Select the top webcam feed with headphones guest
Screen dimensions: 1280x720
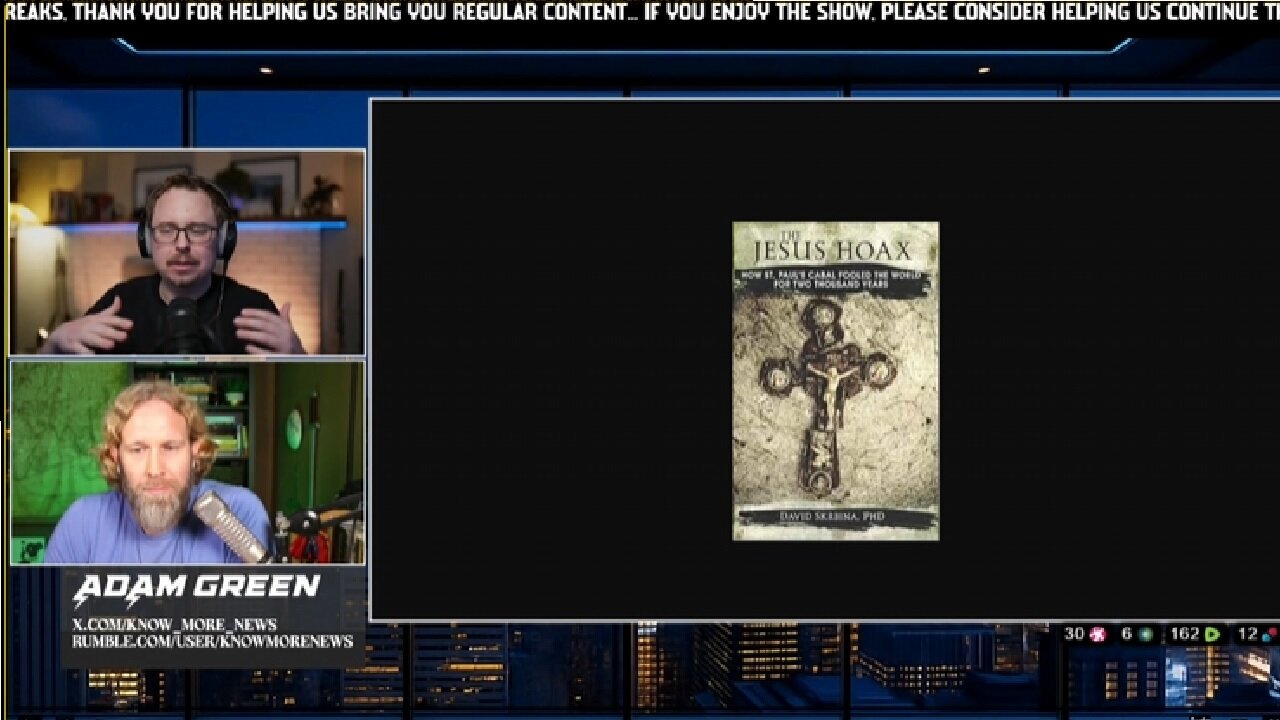click(x=187, y=252)
